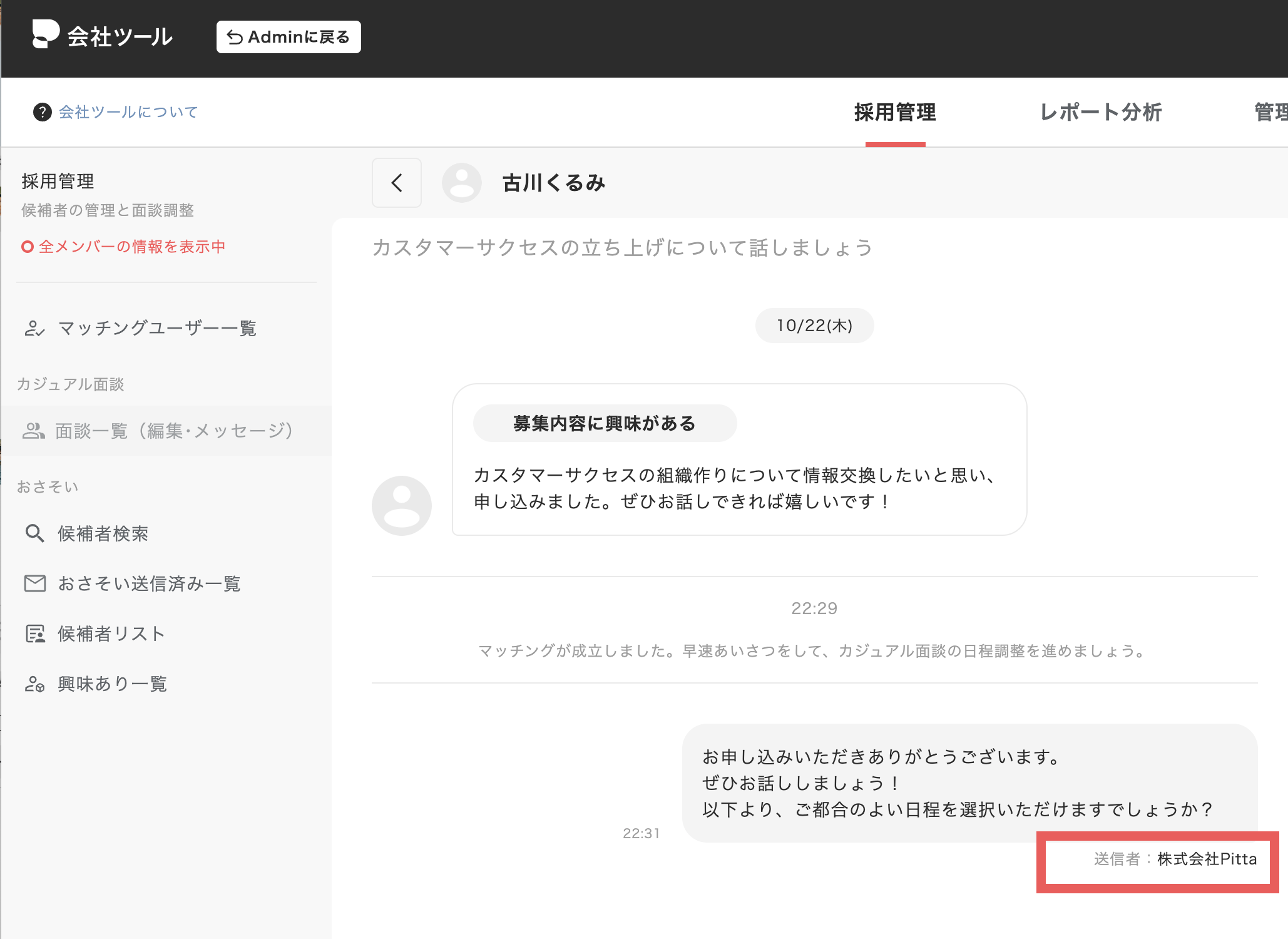This screenshot has width=1288, height=939.
Task: Click the 候補者の管理と面談調整 subtitle
Action: pyautogui.click(x=108, y=210)
